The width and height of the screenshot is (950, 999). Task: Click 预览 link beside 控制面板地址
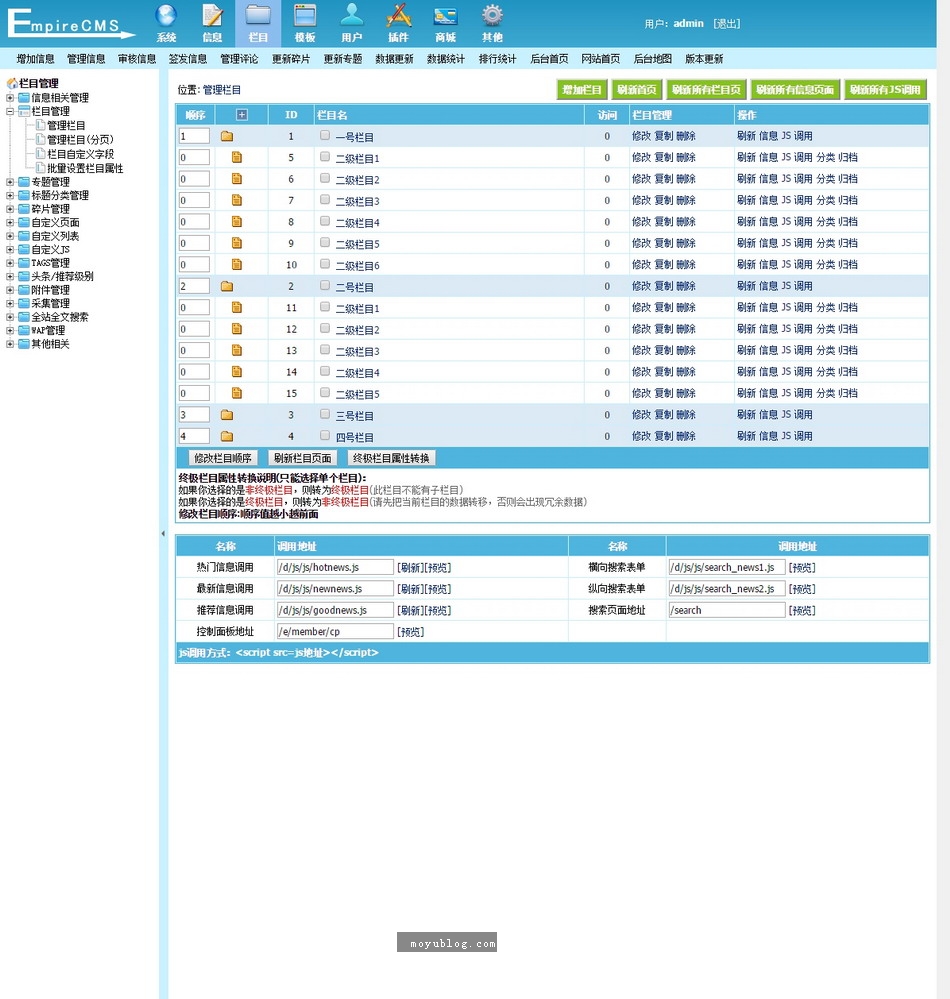click(x=410, y=631)
